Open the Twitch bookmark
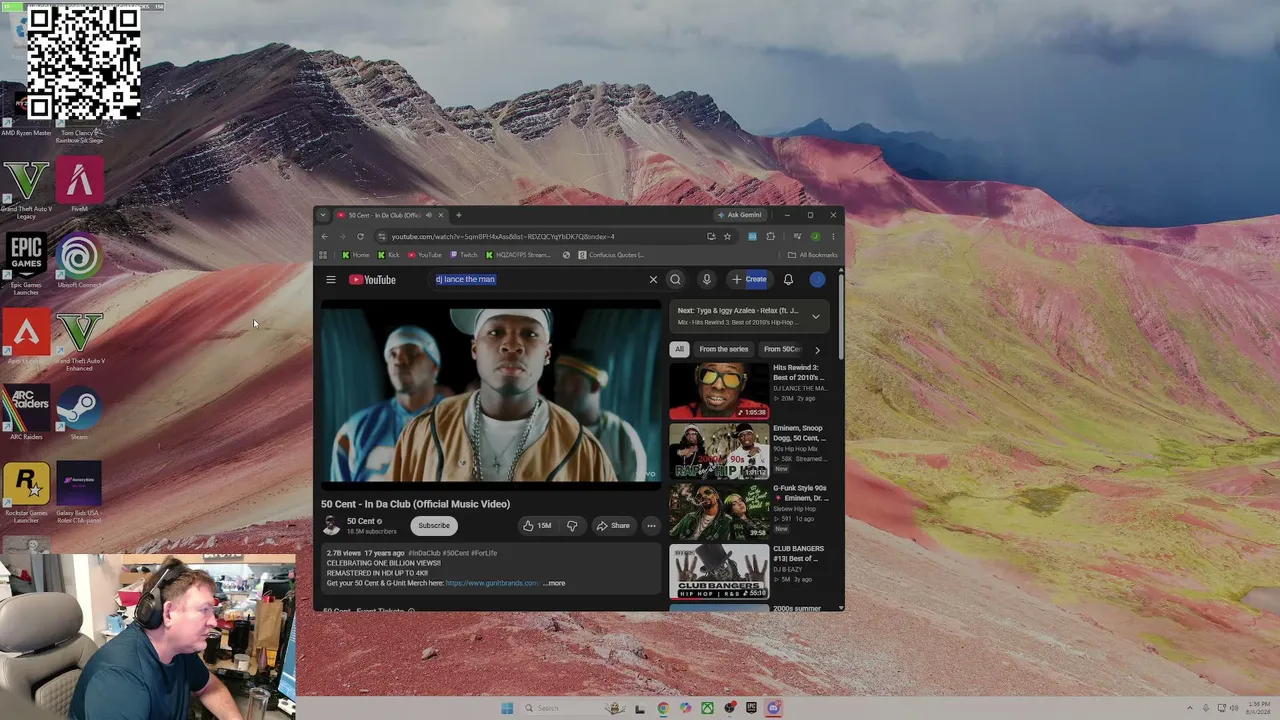1280x720 pixels. coord(464,255)
